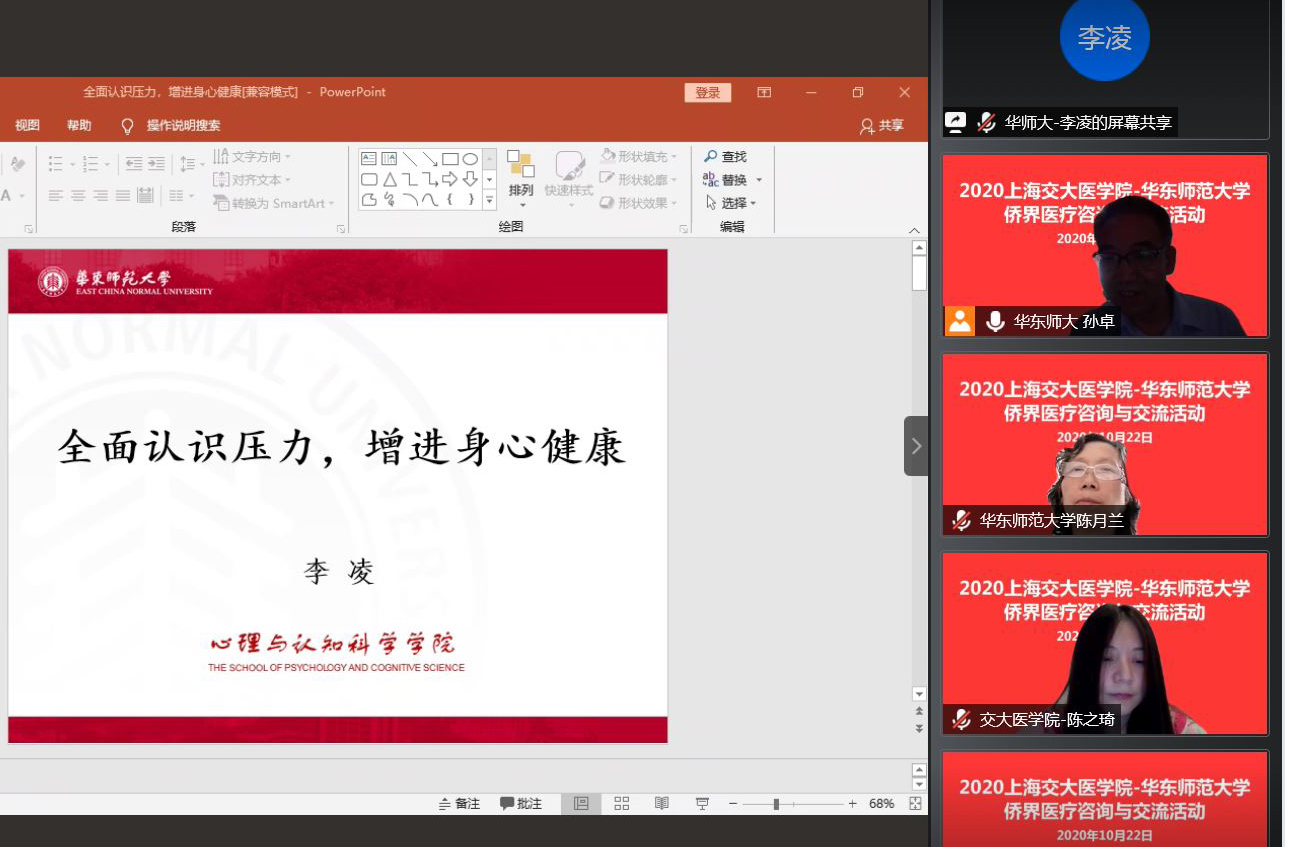Image resolution: width=1290 pixels, height=847 pixels.
Task: Click the lightbulb Tell Me search icon
Action: tap(127, 126)
